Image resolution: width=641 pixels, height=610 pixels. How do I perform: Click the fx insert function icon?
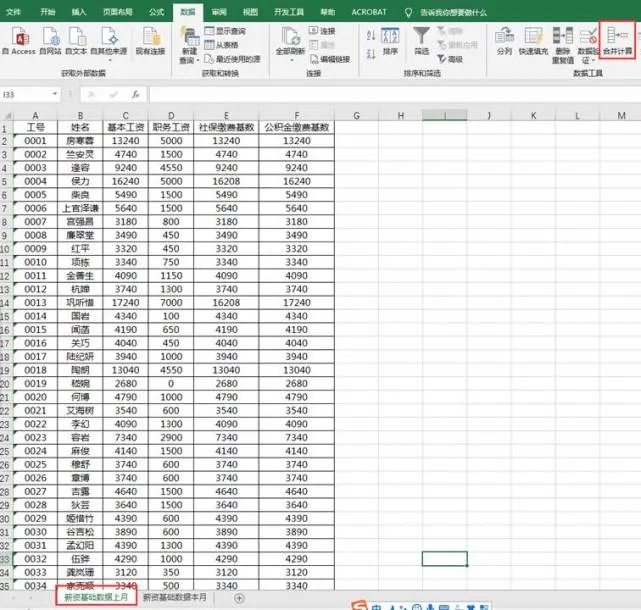135,94
